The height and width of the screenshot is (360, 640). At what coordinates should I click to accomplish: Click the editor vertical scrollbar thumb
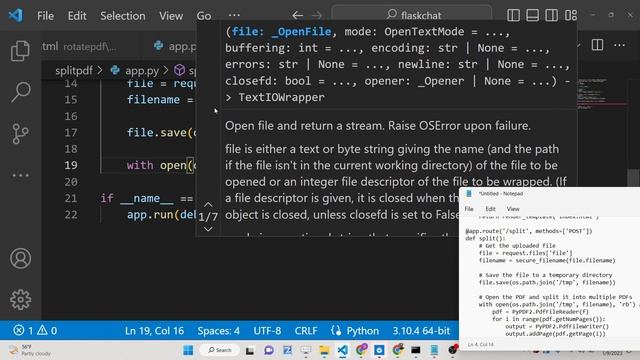(x=633, y=177)
